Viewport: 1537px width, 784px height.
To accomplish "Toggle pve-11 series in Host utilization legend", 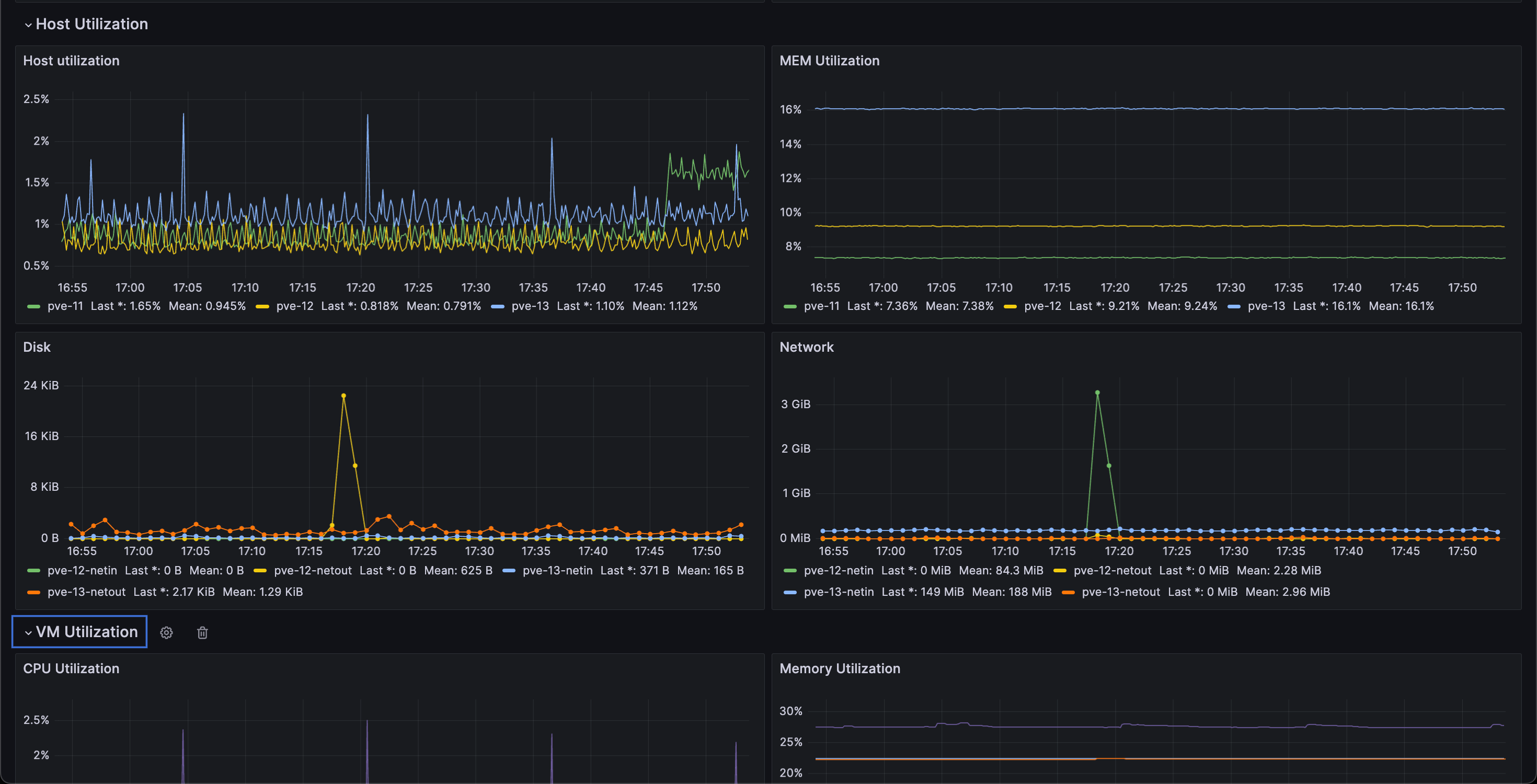I will click(65, 306).
